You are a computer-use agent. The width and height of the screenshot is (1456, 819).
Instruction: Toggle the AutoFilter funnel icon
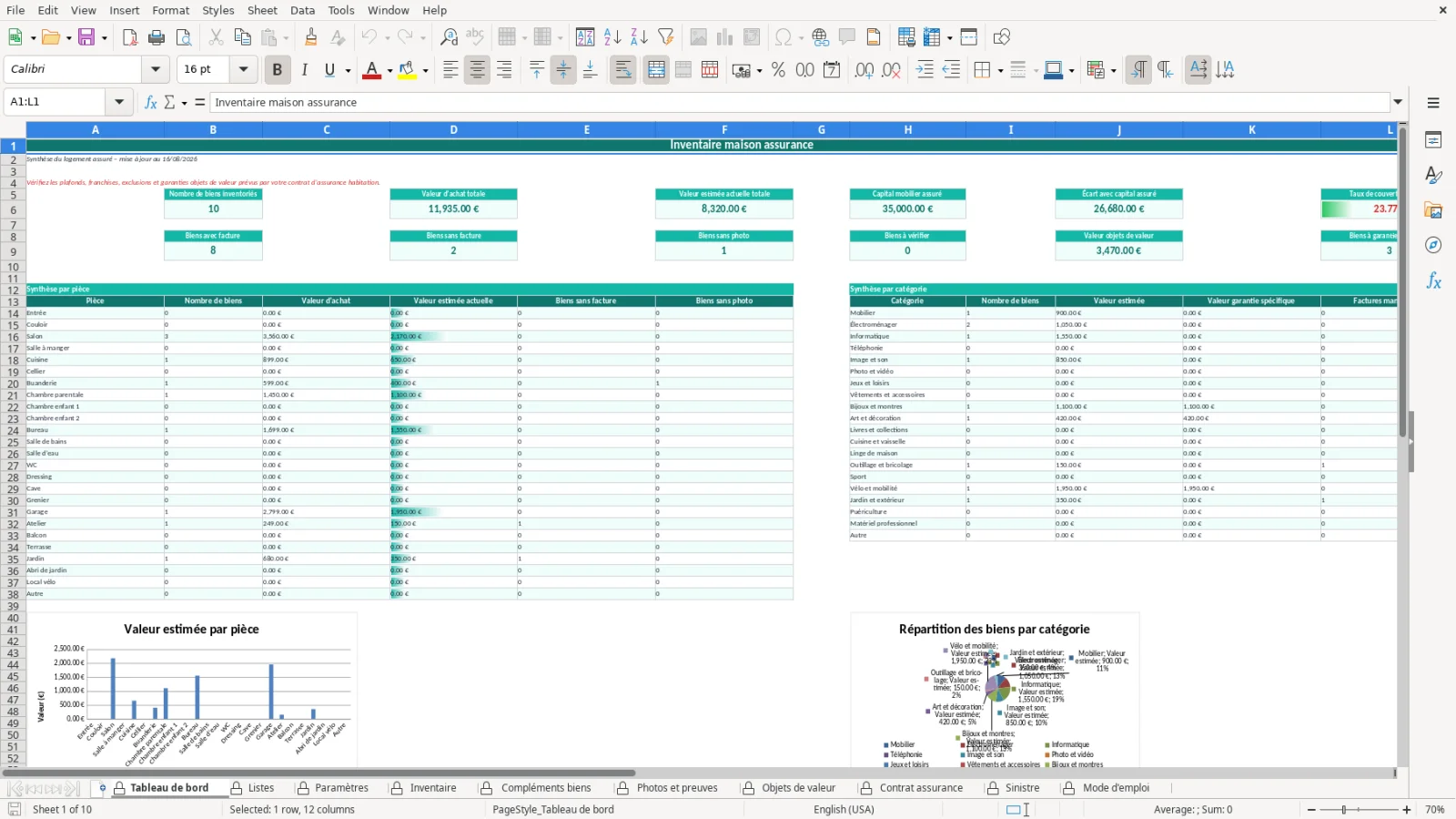[x=666, y=37]
